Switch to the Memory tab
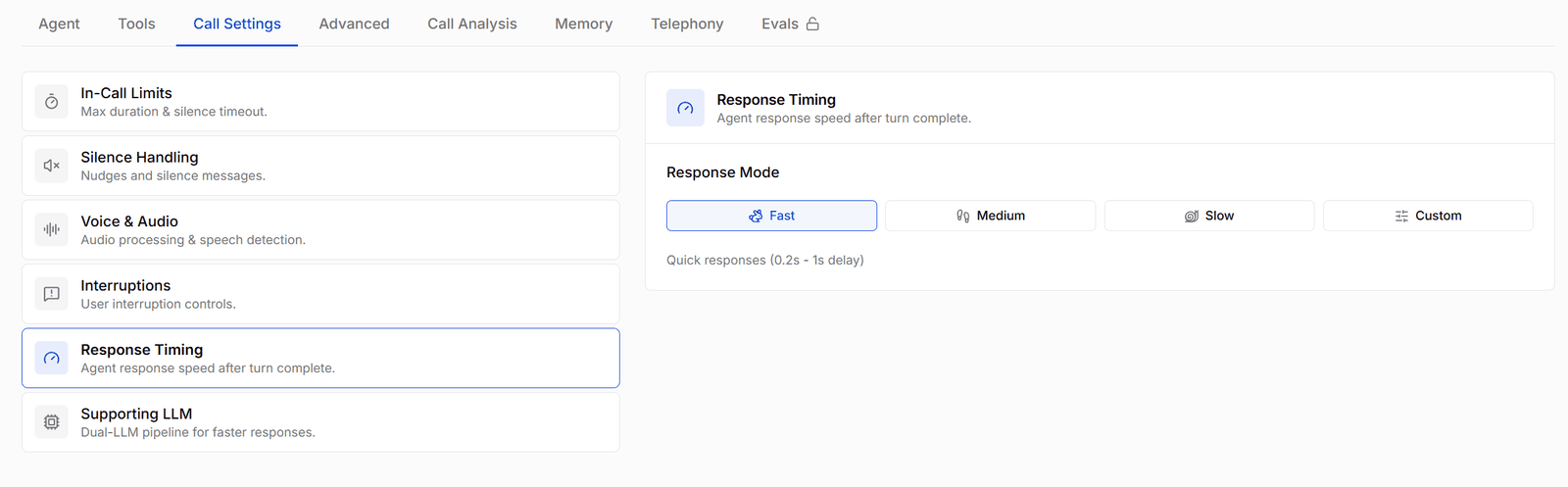This screenshot has width=1568, height=487. [583, 24]
